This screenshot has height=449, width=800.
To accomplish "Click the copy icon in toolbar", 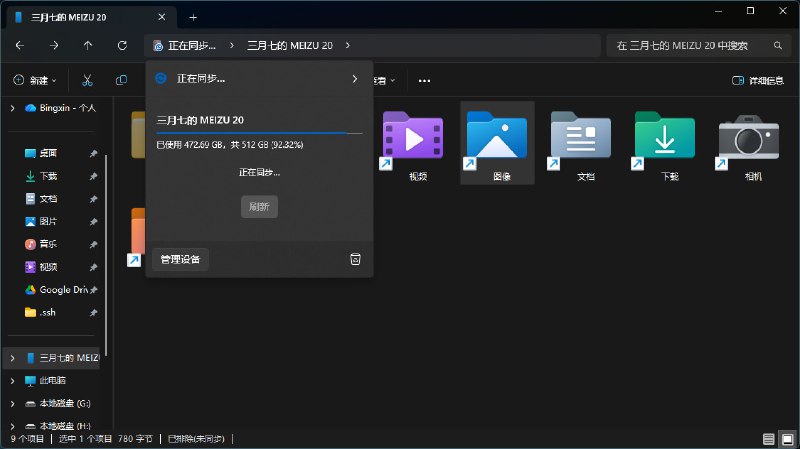I will click(x=121, y=80).
